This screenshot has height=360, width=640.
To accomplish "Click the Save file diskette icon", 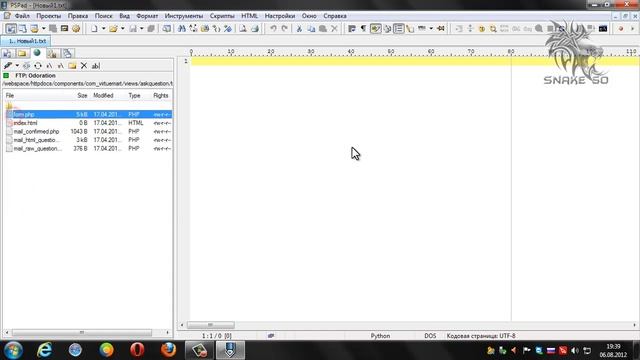I will coord(133,29).
